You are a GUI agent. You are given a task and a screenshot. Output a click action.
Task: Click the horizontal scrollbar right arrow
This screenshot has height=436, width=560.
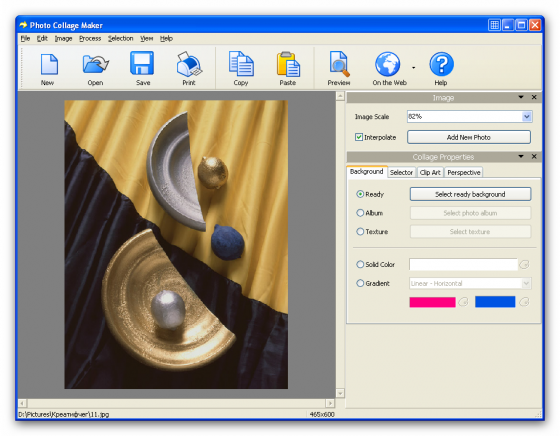330,403
